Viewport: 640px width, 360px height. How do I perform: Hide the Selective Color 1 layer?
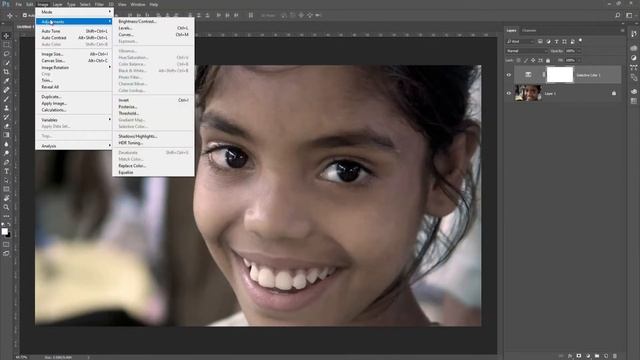click(x=509, y=75)
